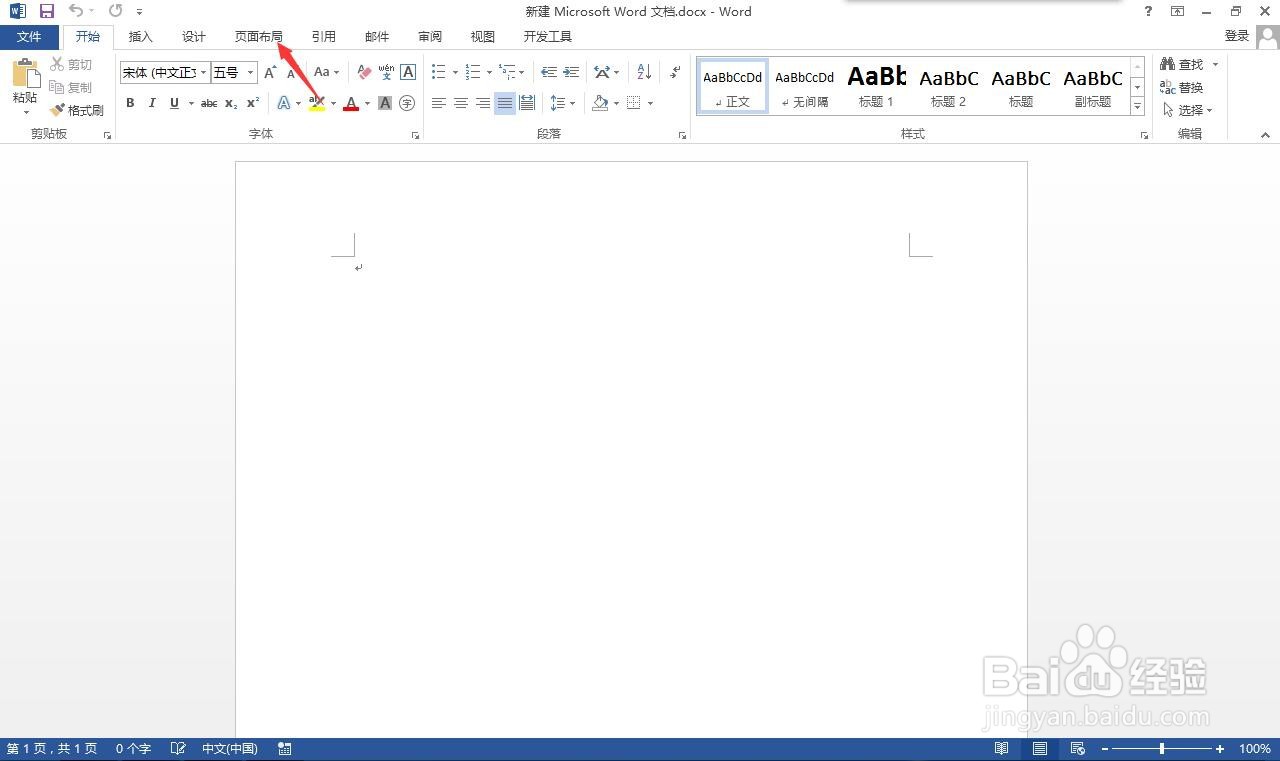Viewport: 1280px width, 761px height.
Task: Insert enclosed character icon
Action: [x=407, y=103]
